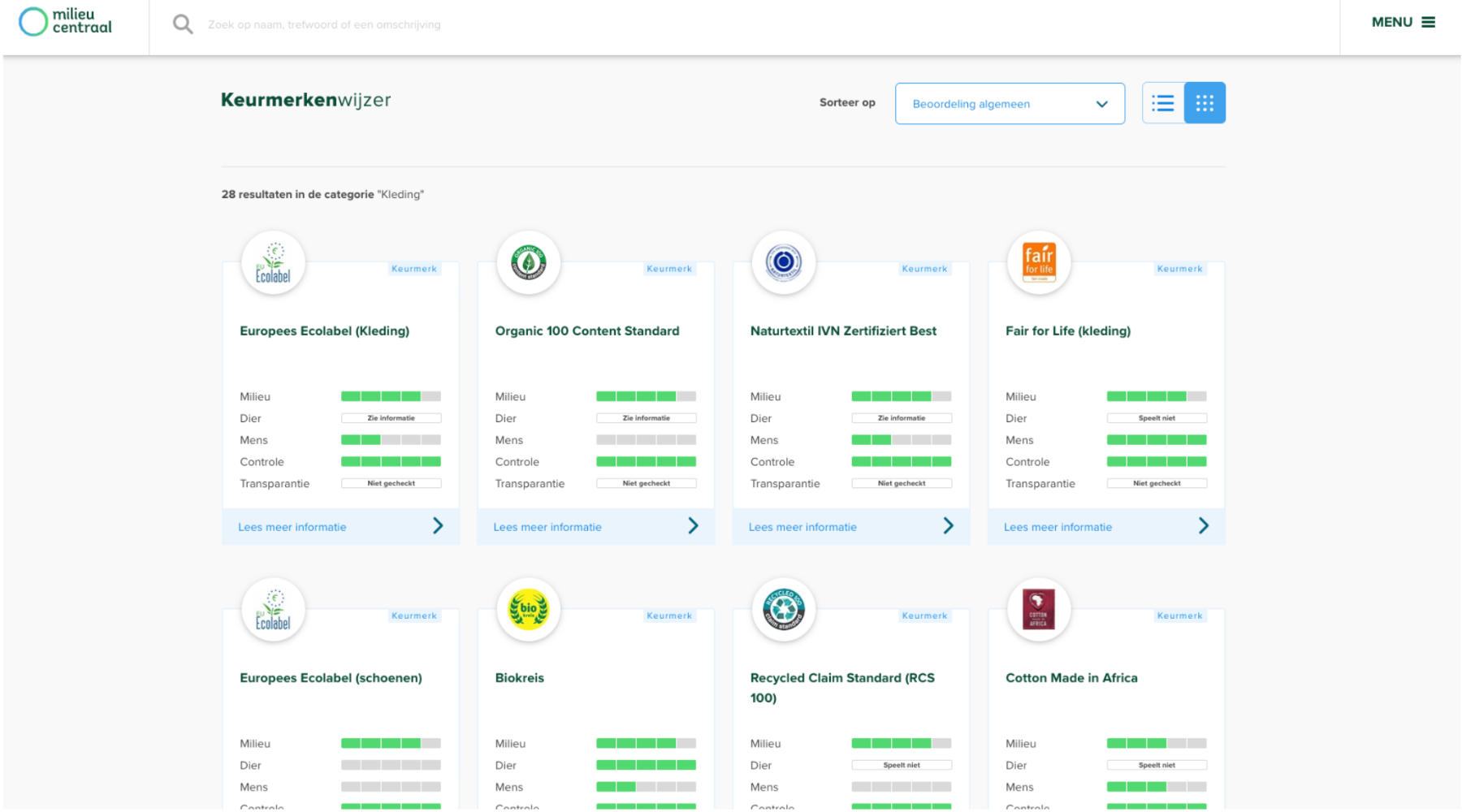This screenshot has height=812, width=1462.
Task: Open 'Lees meer informatie' for Europees Ecolabel (Kleding)
Action: (292, 527)
